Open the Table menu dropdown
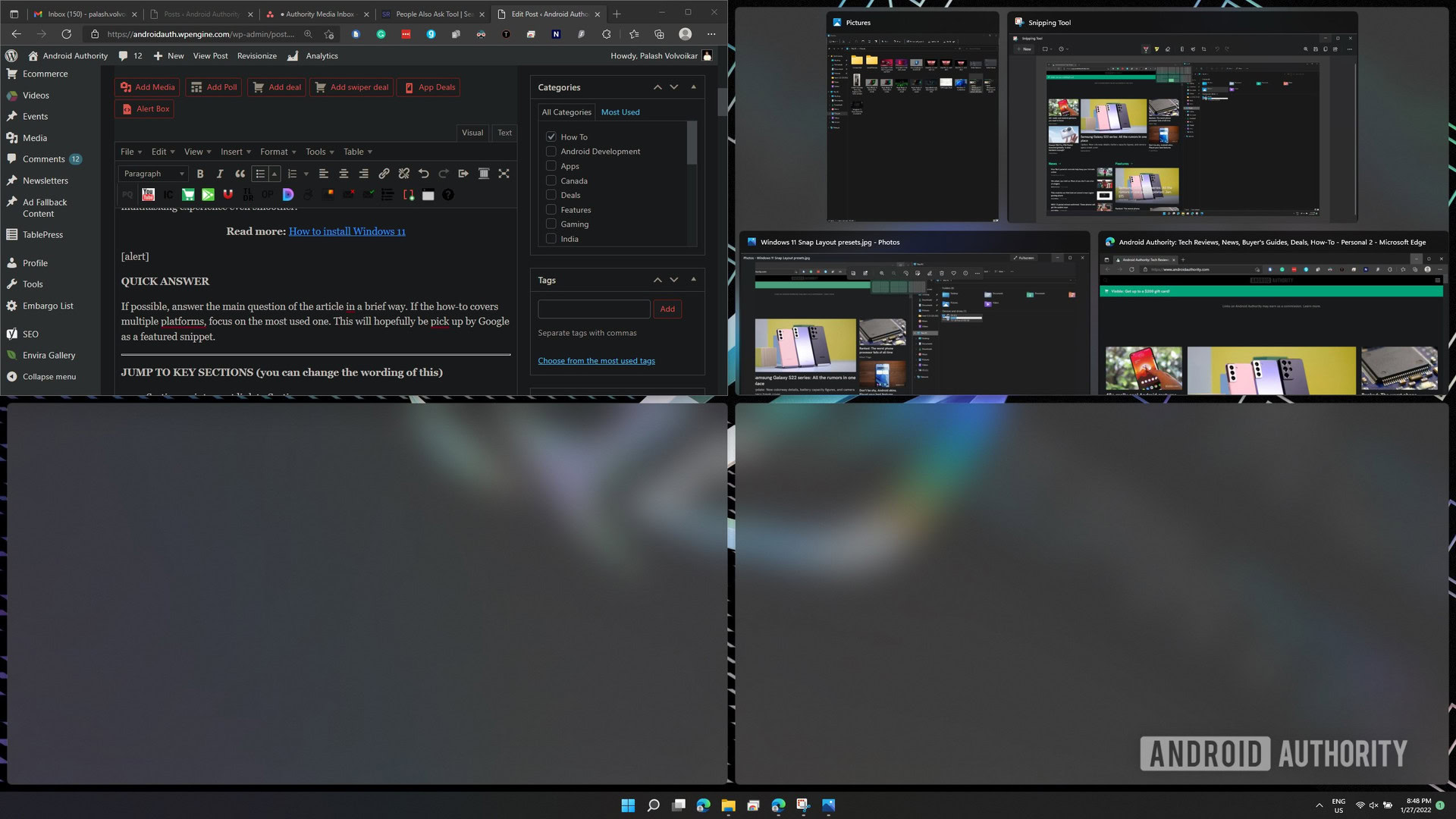The width and height of the screenshot is (1456, 819). (357, 152)
